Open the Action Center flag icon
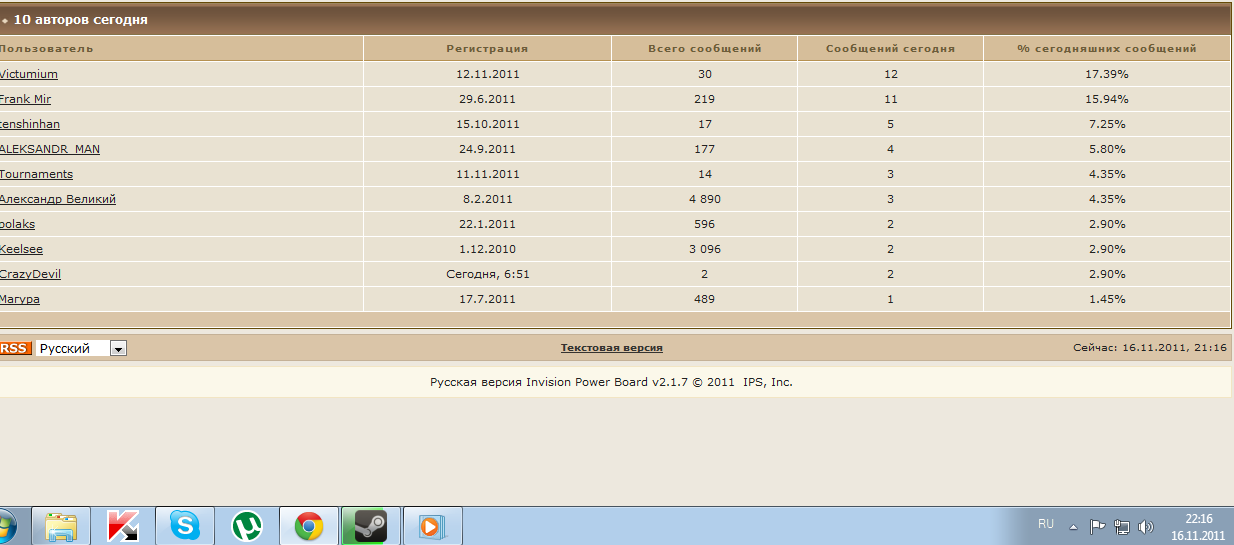Image resolution: width=1234 pixels, height=545 pixels. [1097, 527]
